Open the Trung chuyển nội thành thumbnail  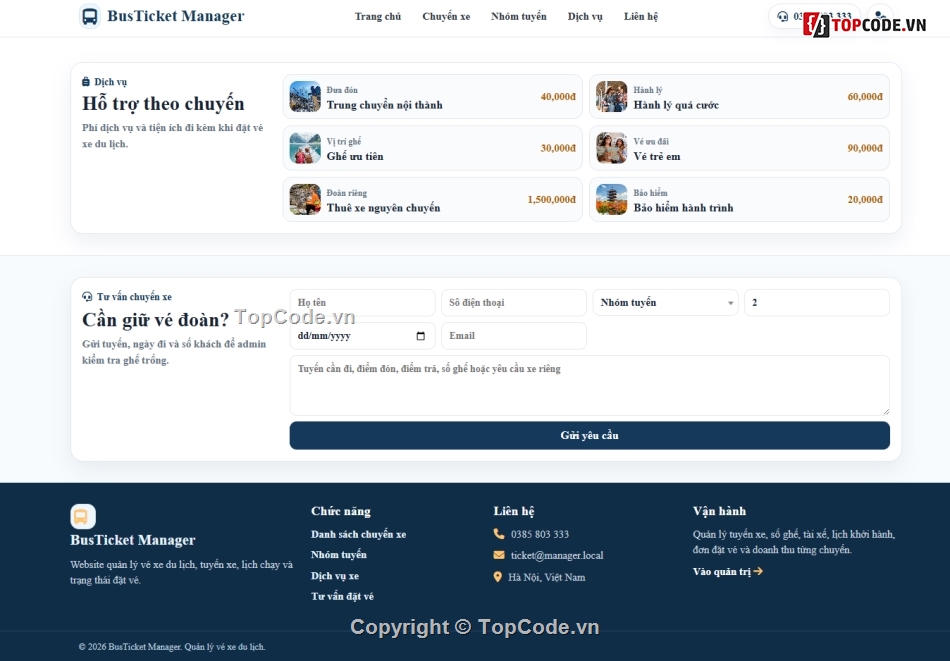click(305, 96)
